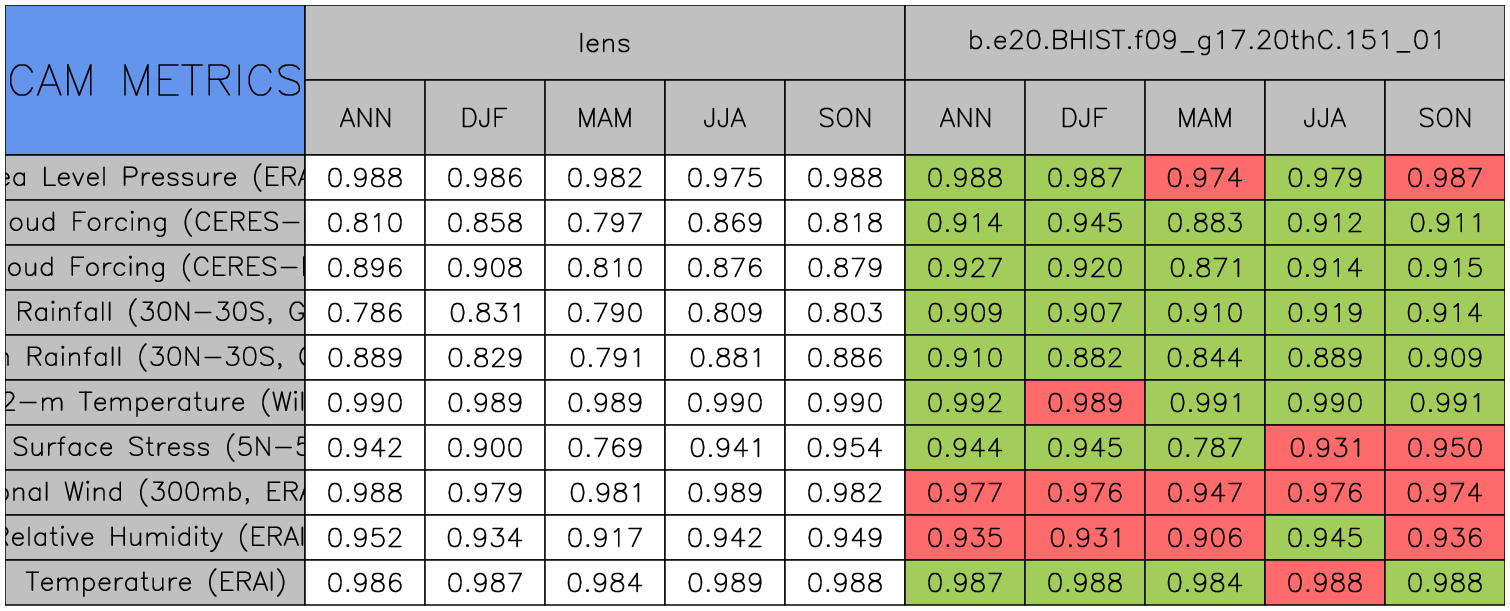Select green 0.945 Relative Humidity JJA cell

(1324, 538)
